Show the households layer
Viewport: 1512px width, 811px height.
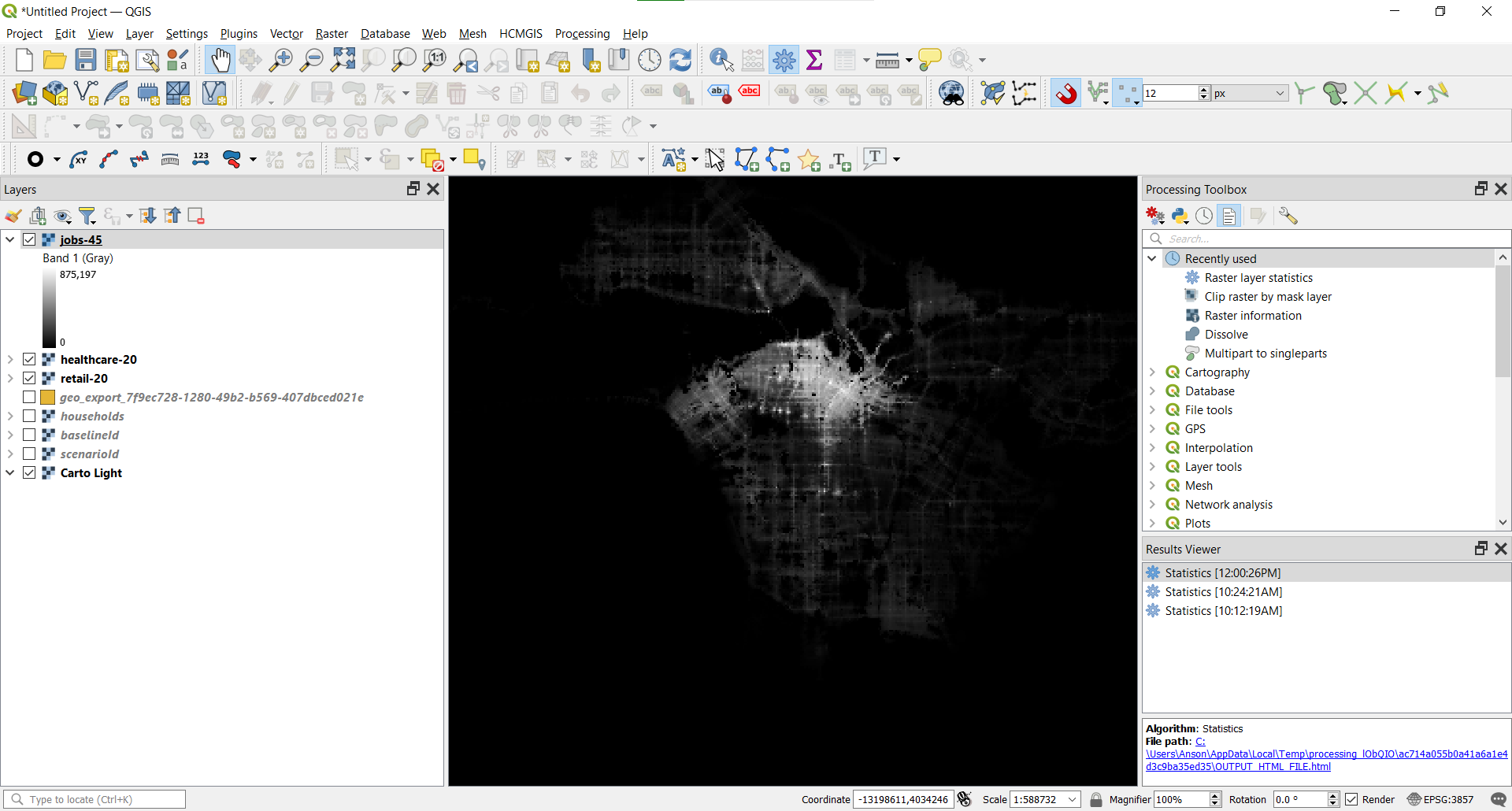coord(30,416)
